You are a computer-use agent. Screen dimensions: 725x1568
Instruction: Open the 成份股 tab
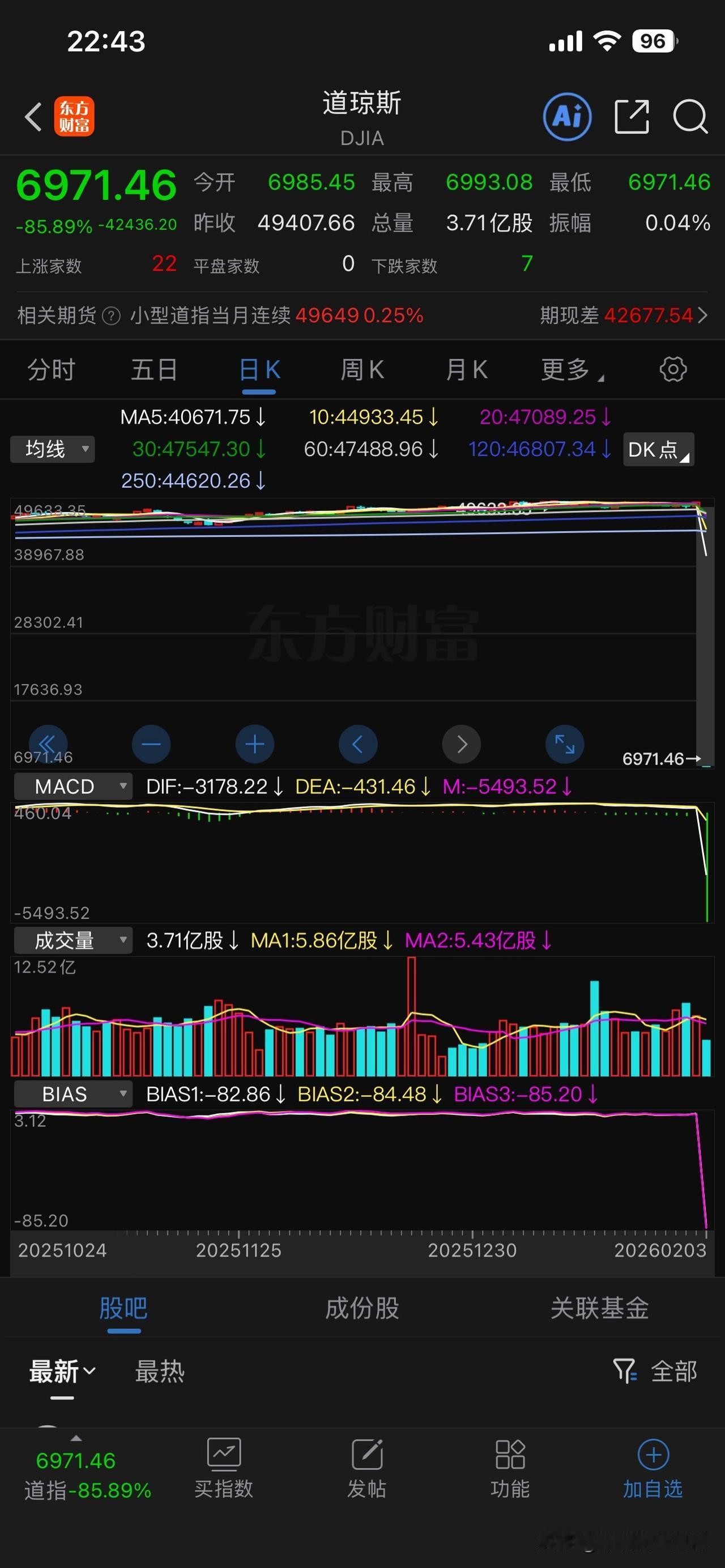[362, 1308]
